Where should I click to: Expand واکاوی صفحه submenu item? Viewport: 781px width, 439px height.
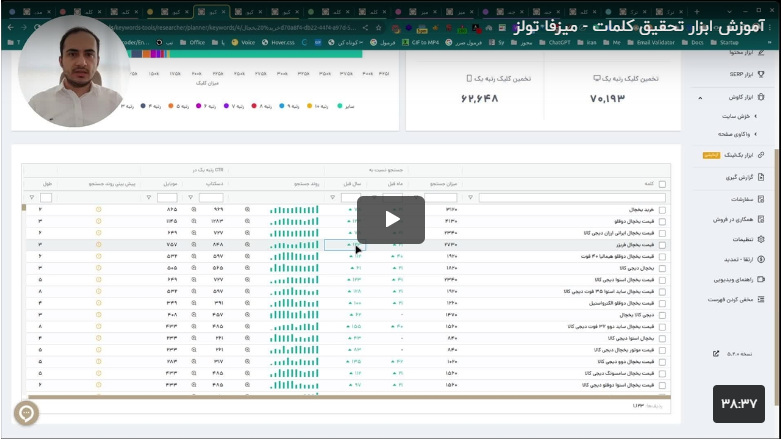pyautogui.click(x=737, y=135)
